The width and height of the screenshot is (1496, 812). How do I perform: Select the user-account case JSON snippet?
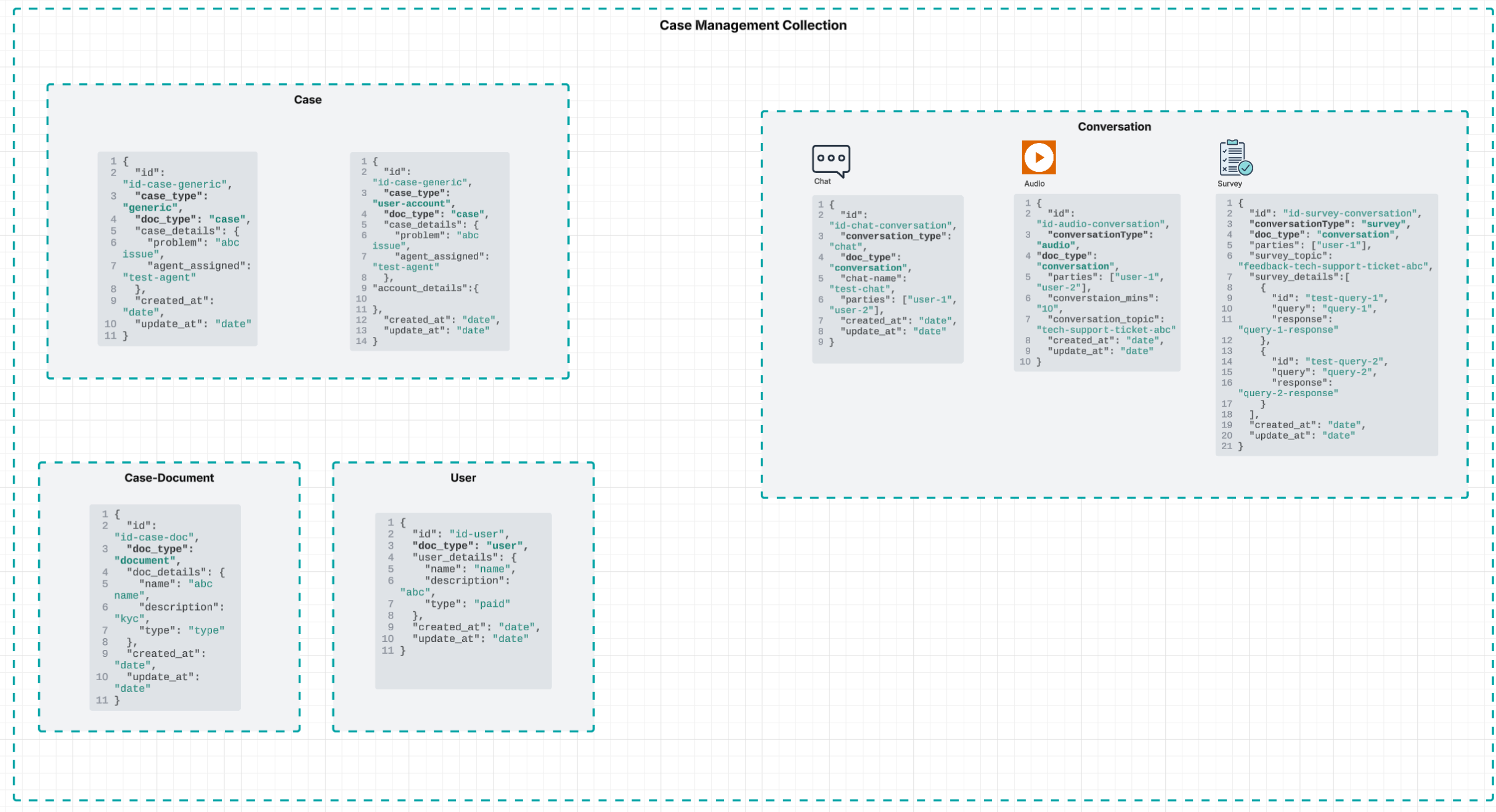(430, 250)
